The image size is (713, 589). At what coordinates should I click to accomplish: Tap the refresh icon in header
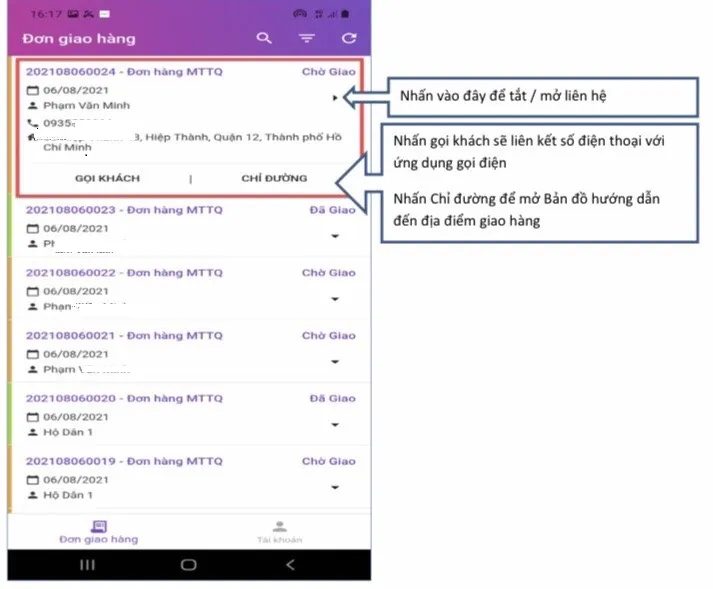349,38
